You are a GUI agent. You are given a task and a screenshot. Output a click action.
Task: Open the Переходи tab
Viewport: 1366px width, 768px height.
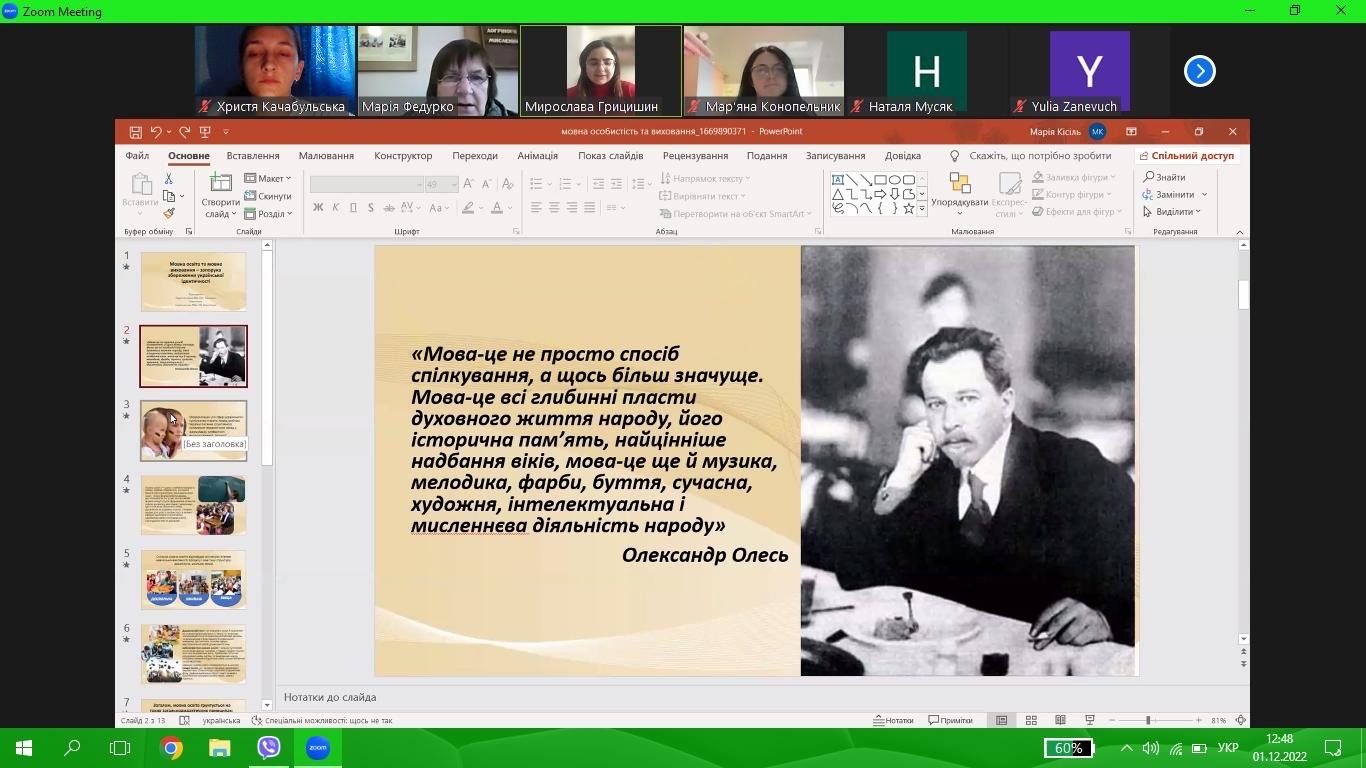(x=475, y=156)
